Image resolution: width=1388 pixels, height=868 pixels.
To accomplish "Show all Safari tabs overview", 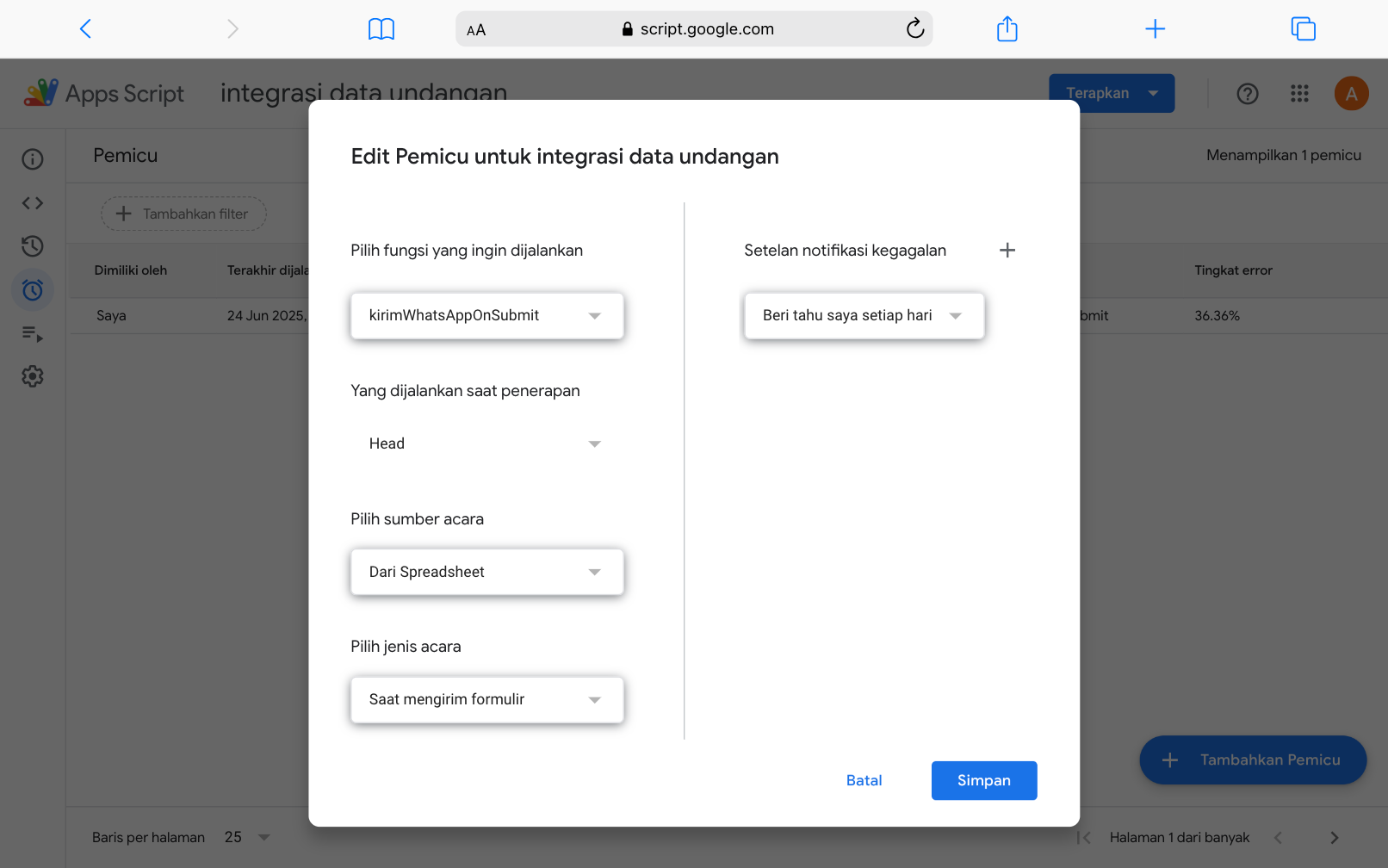I will [1303, 29].
